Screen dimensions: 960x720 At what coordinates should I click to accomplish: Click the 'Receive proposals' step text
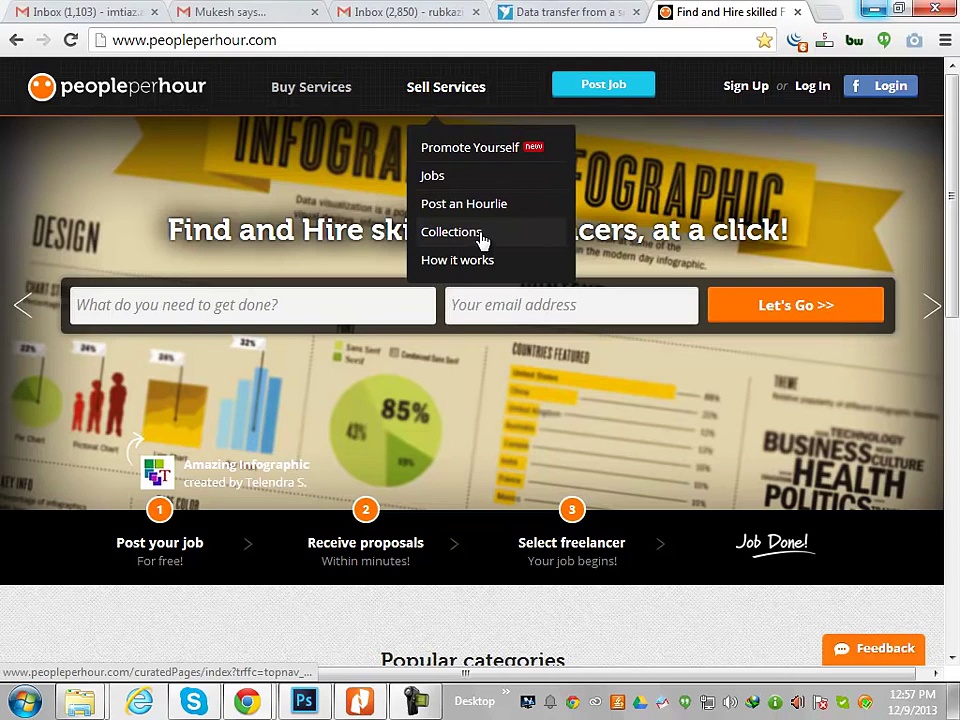[x=366, y=543]
